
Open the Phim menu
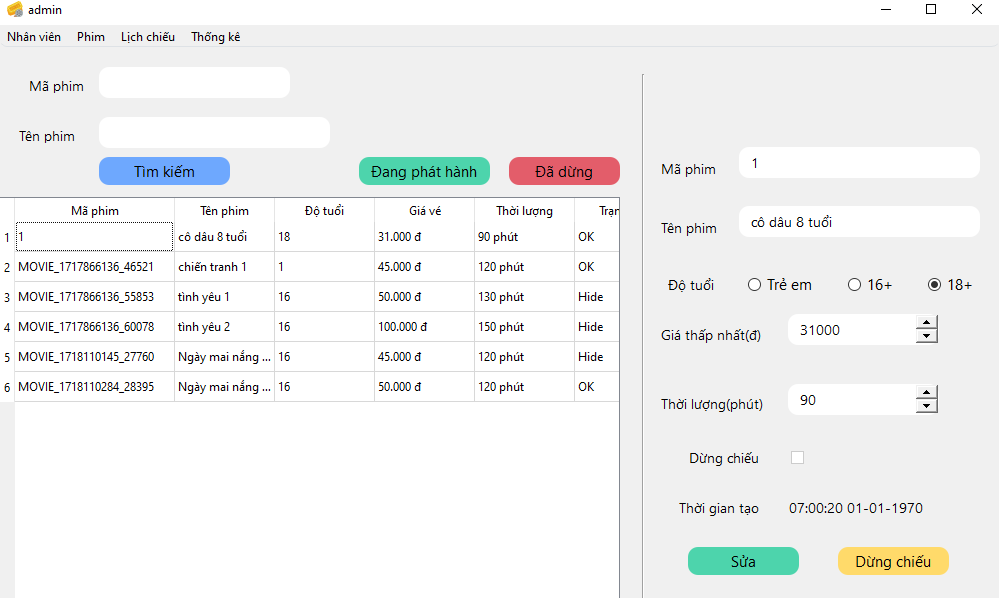pos(91,37)
